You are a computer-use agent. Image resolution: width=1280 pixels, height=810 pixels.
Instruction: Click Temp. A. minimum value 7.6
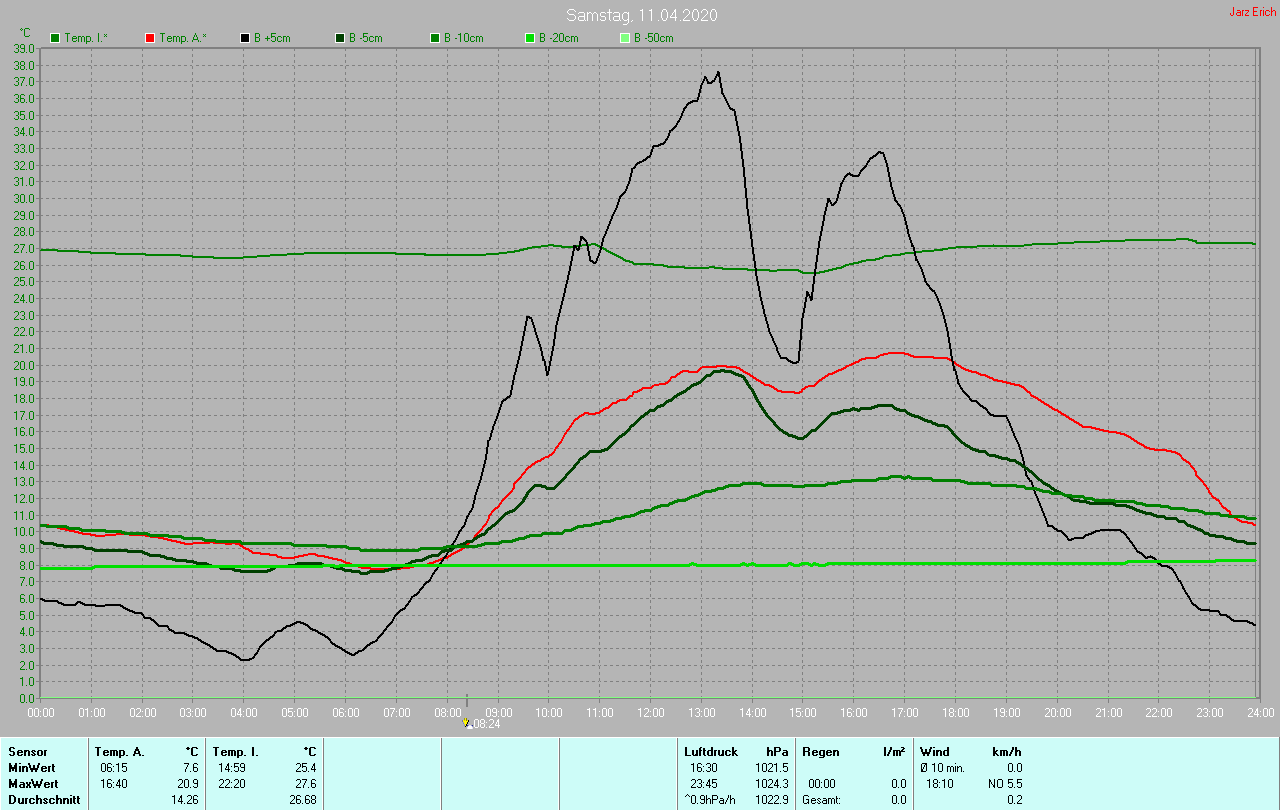190,768
